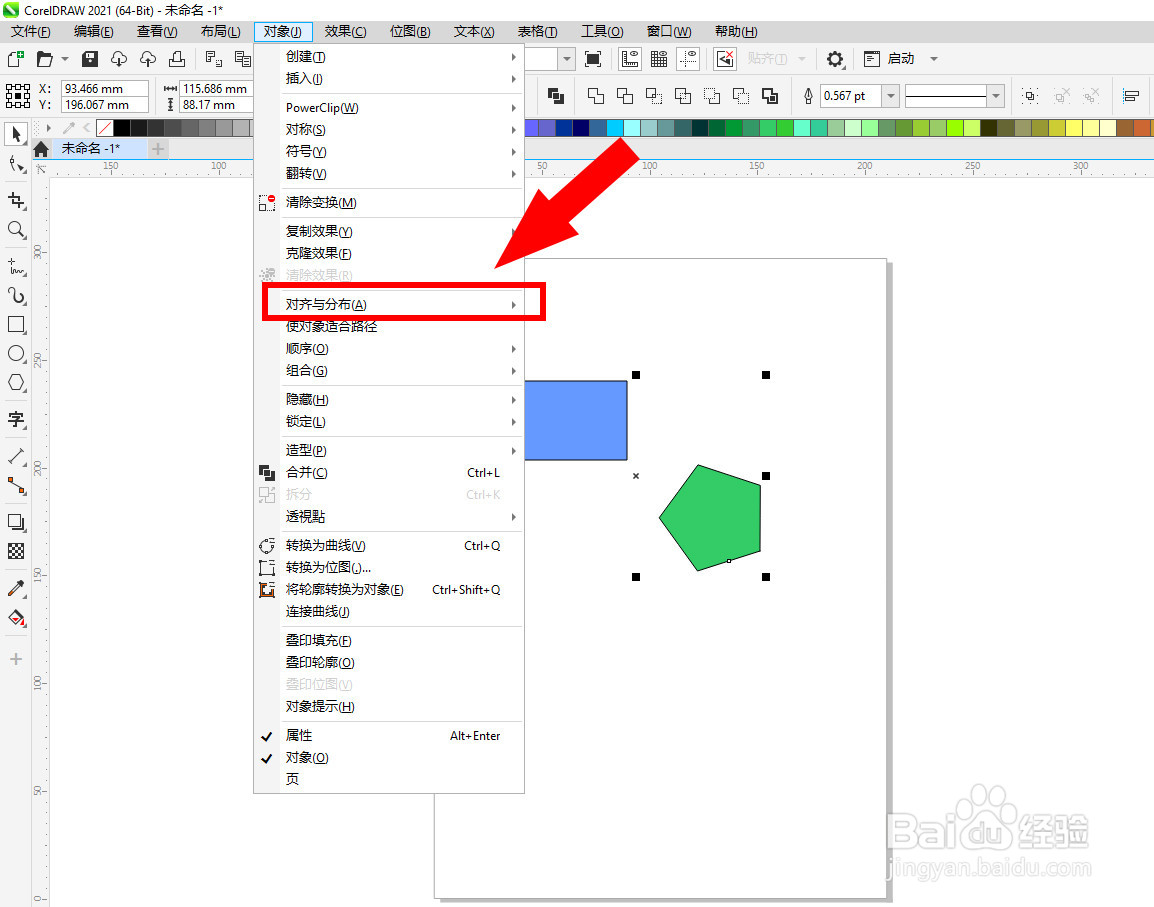Select the Dimension line tool
Screen dimensions: 1154x907
coord(15,456)
